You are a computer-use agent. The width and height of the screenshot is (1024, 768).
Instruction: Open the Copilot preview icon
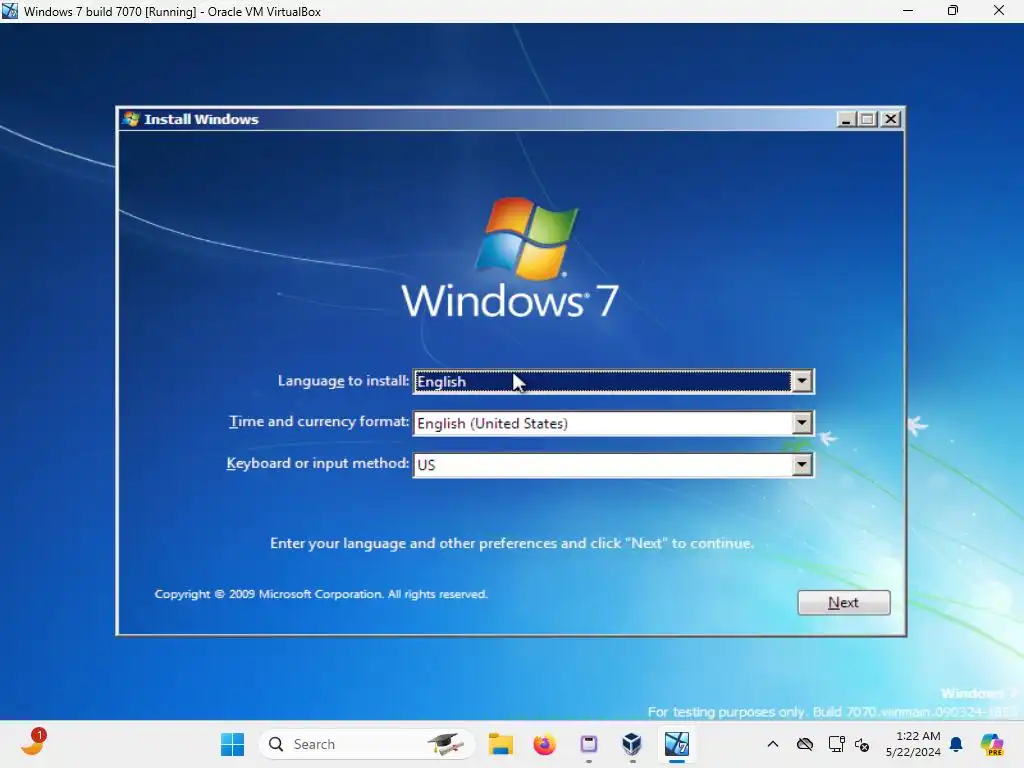pos(992,744)
